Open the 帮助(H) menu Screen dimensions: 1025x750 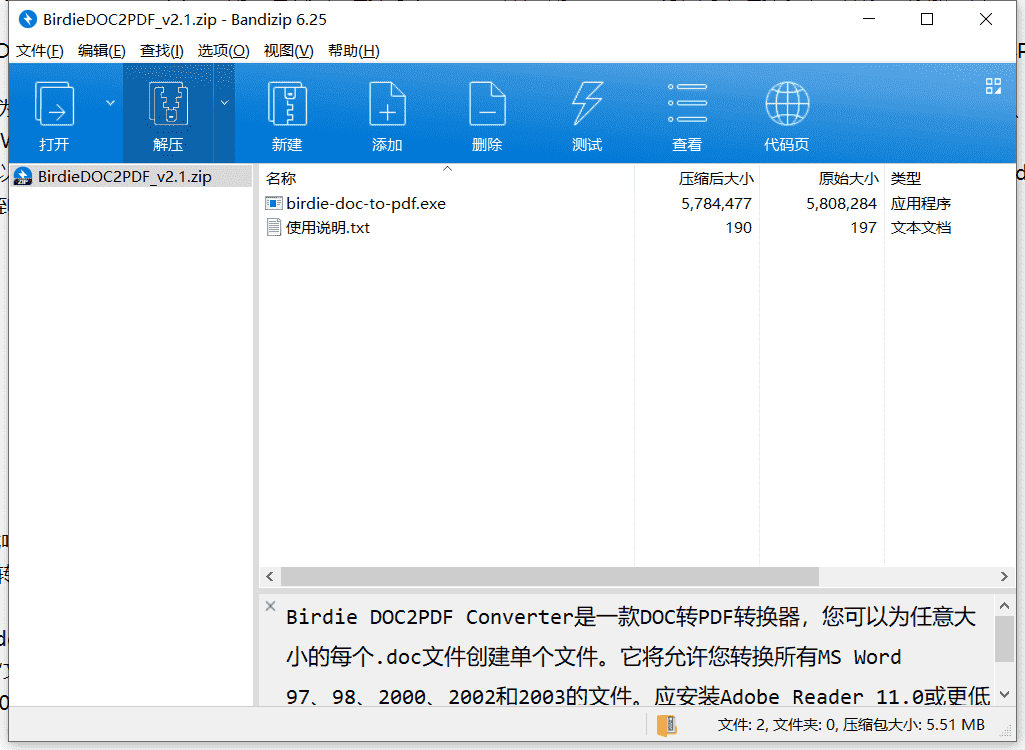pyautogui.click(x=354, y=50)
